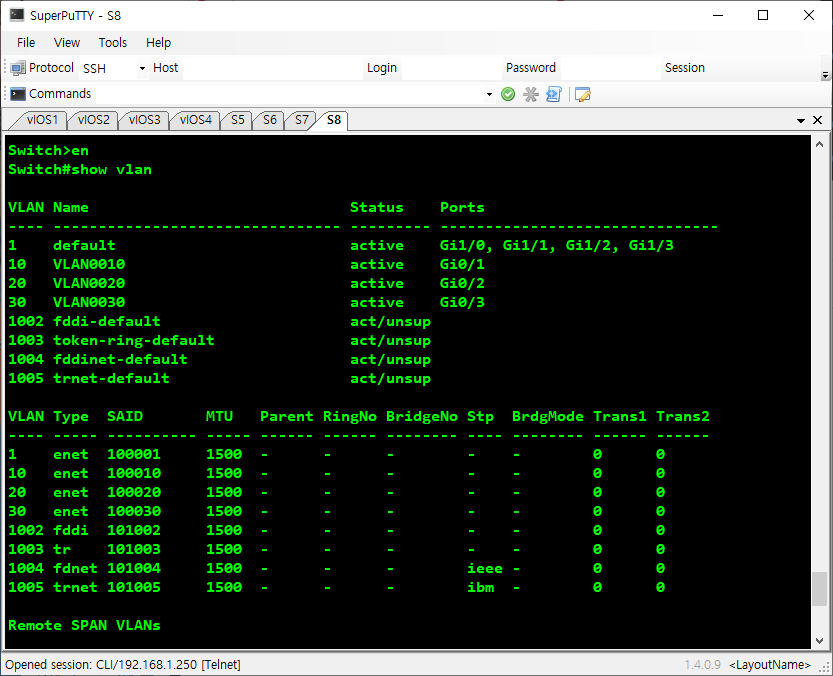
Task: Click 'Opened session: CLI/192.168.1.250 [Telnet]' status text
Action: (123, 664)
